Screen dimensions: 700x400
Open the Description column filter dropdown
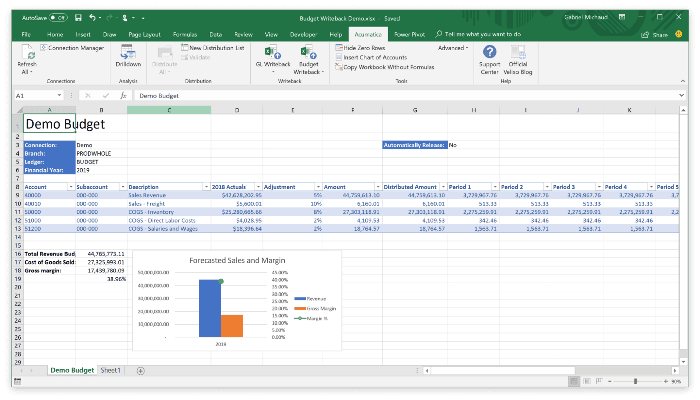pos(206,187)
